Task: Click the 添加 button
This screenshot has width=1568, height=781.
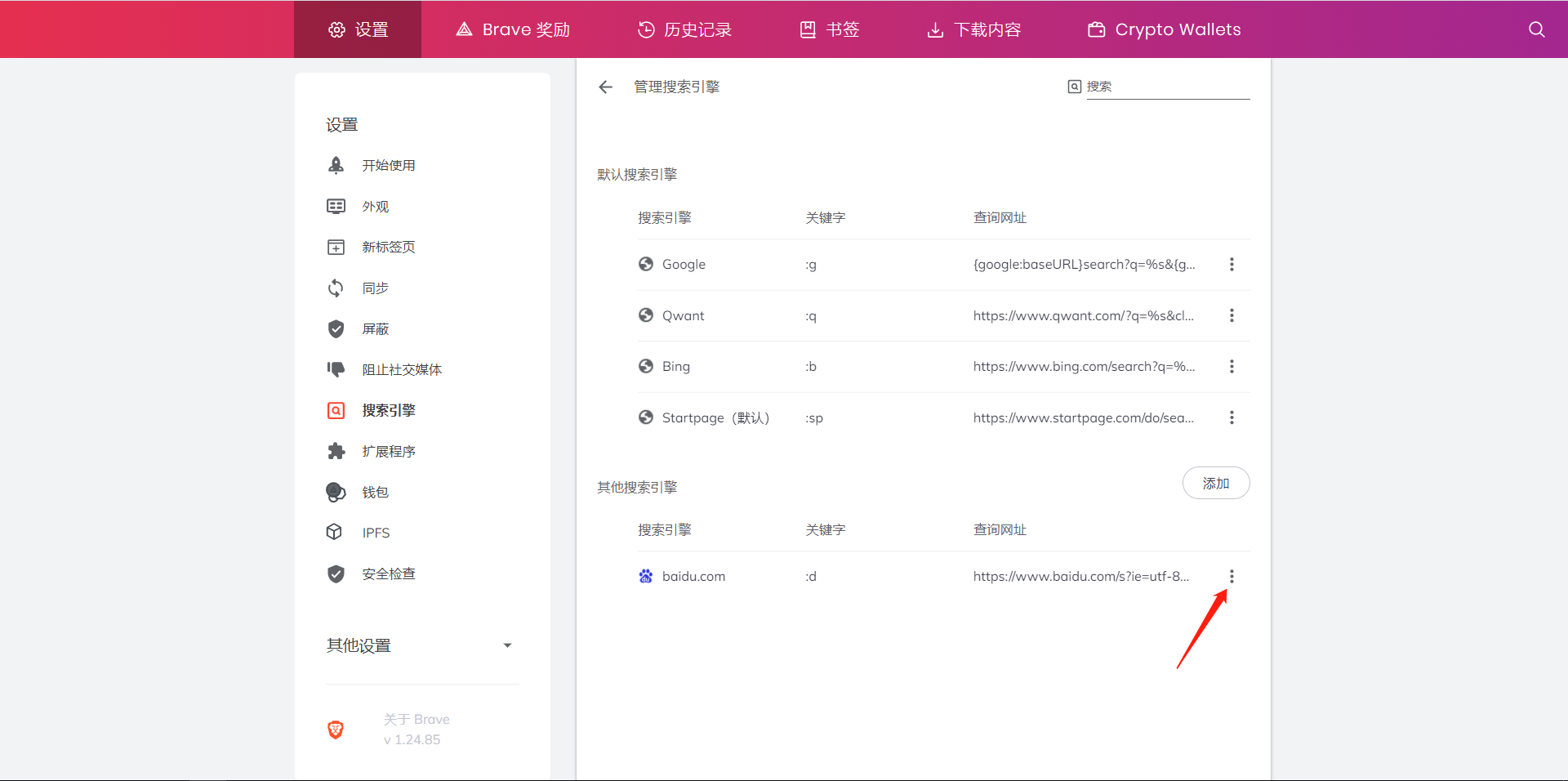Action: [1216, 483]
